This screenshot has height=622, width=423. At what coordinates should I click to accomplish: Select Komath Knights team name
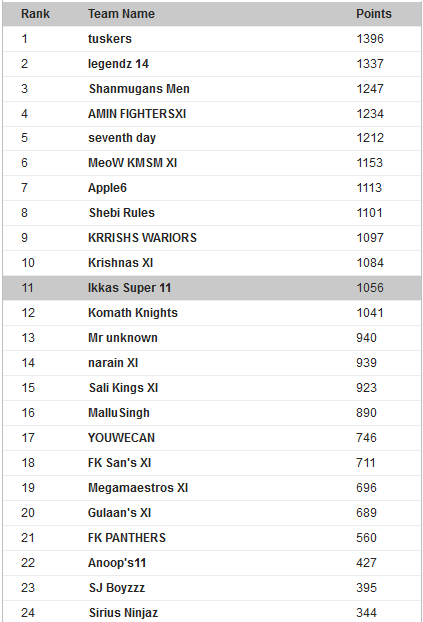tap(133, 313)
